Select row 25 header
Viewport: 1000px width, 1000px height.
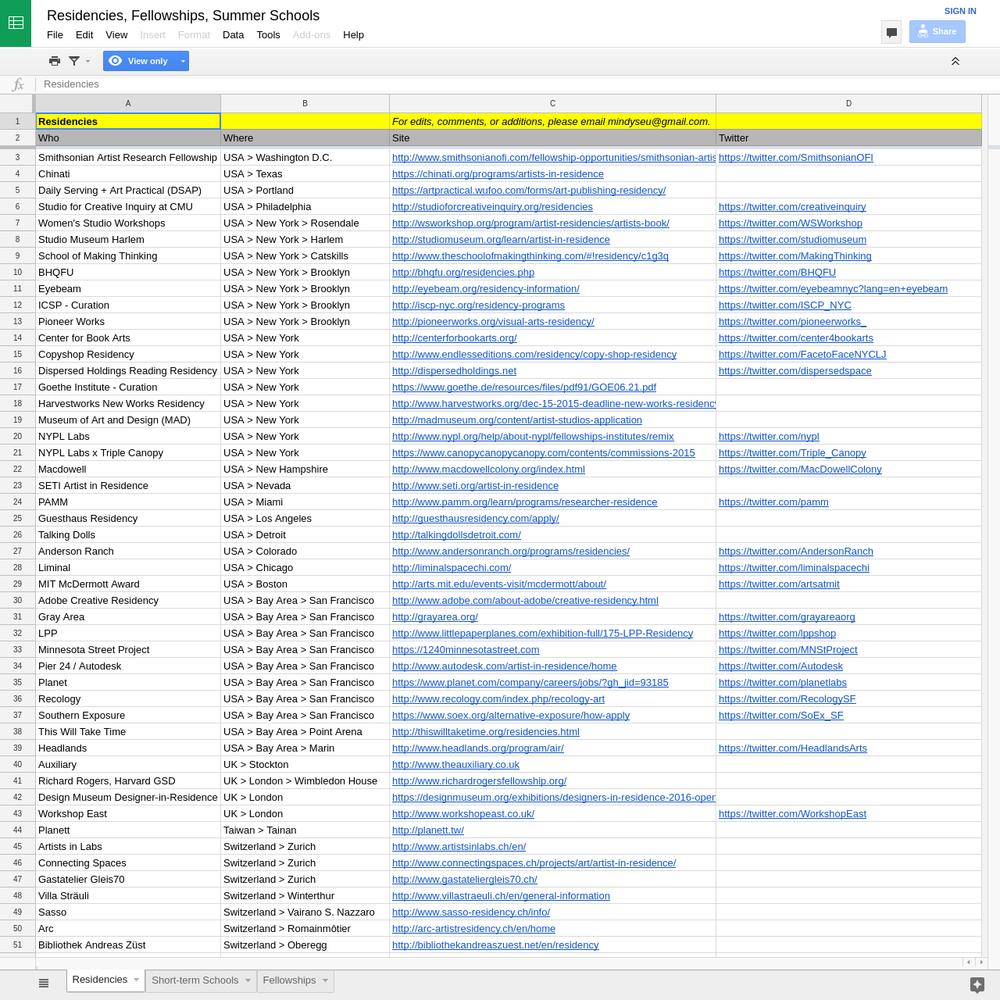(x=17, y=518)
